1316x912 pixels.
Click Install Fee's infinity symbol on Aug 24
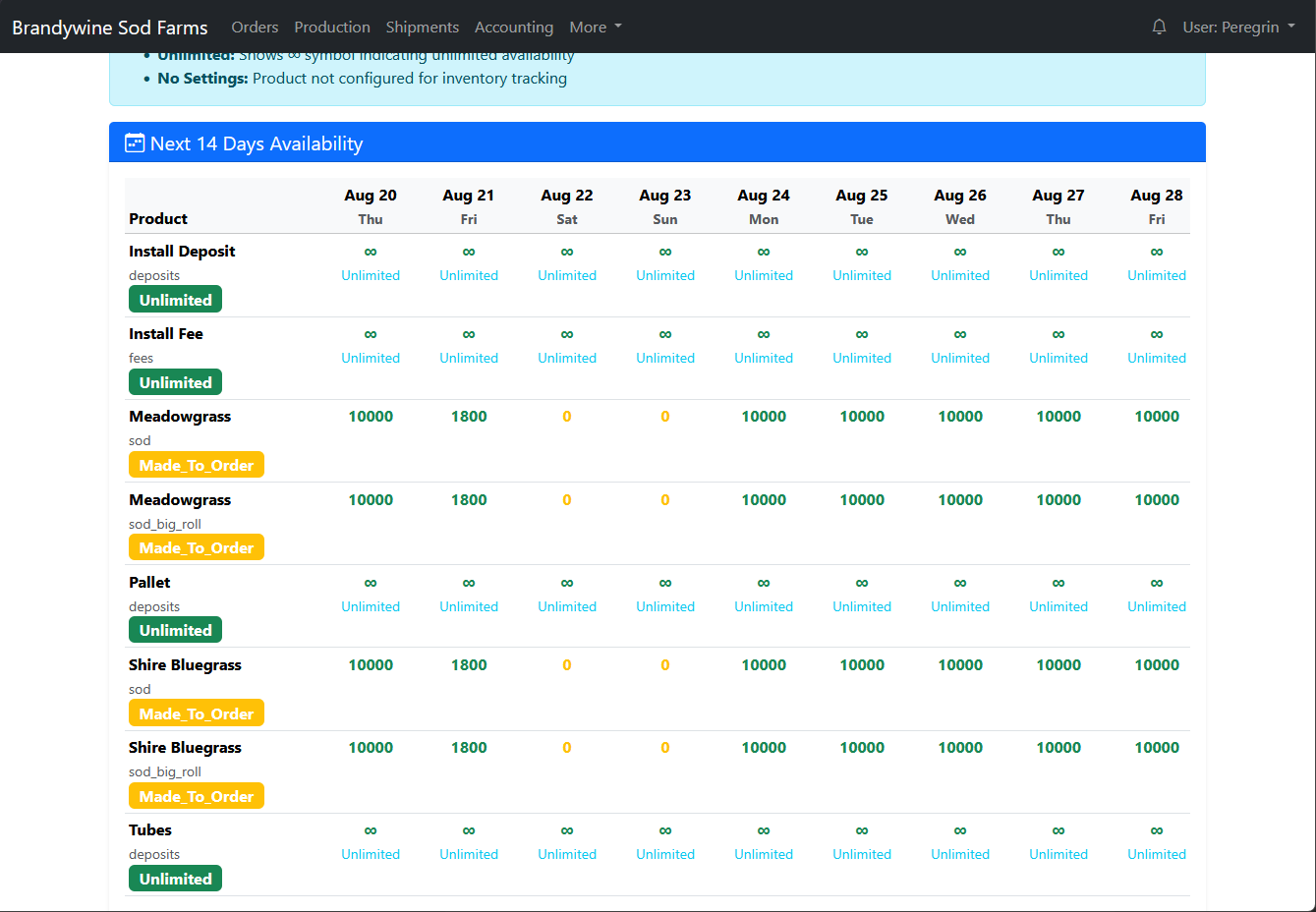click(x=764, y=334)
